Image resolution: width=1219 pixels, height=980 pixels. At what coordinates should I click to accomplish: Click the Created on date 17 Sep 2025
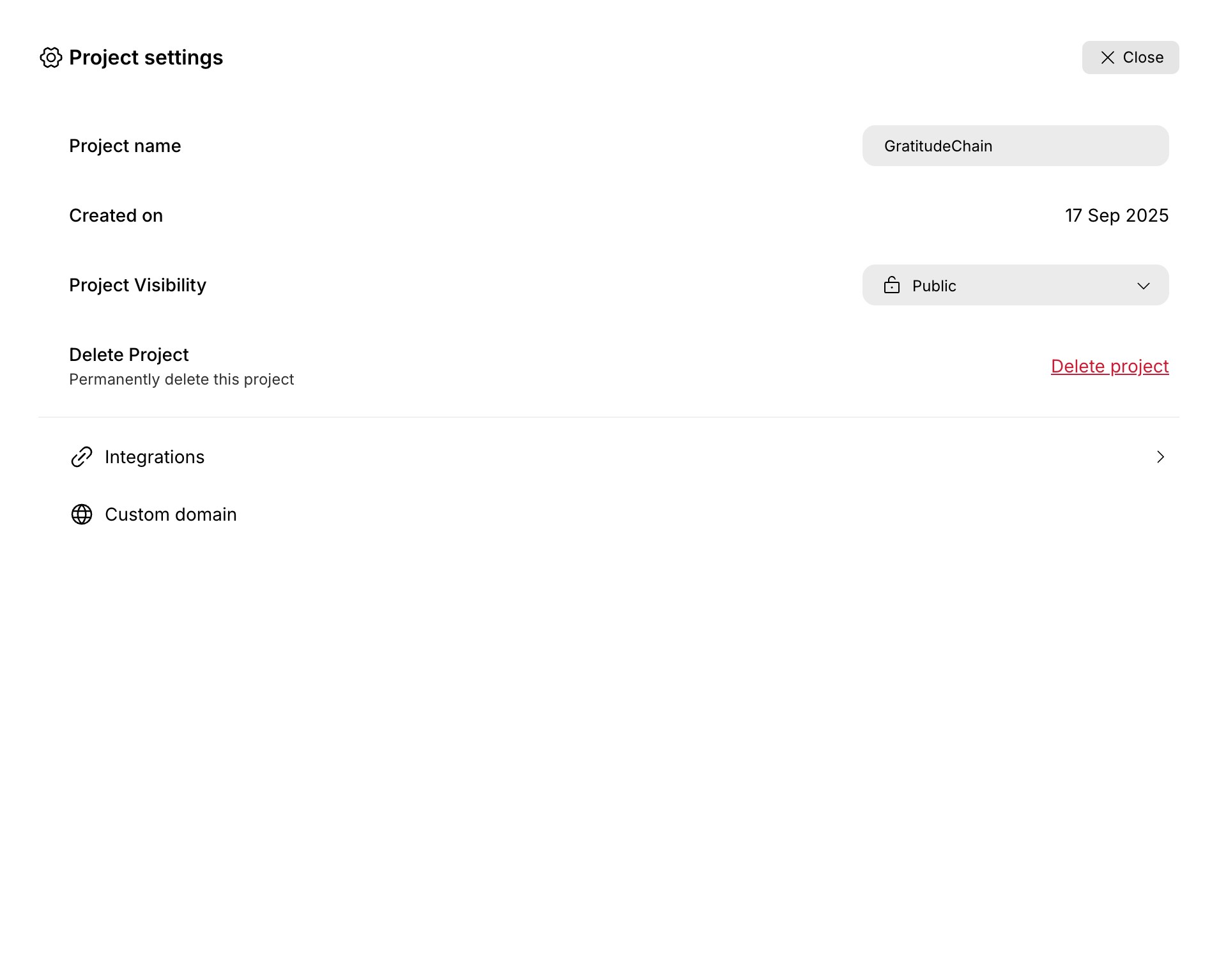1117,215
